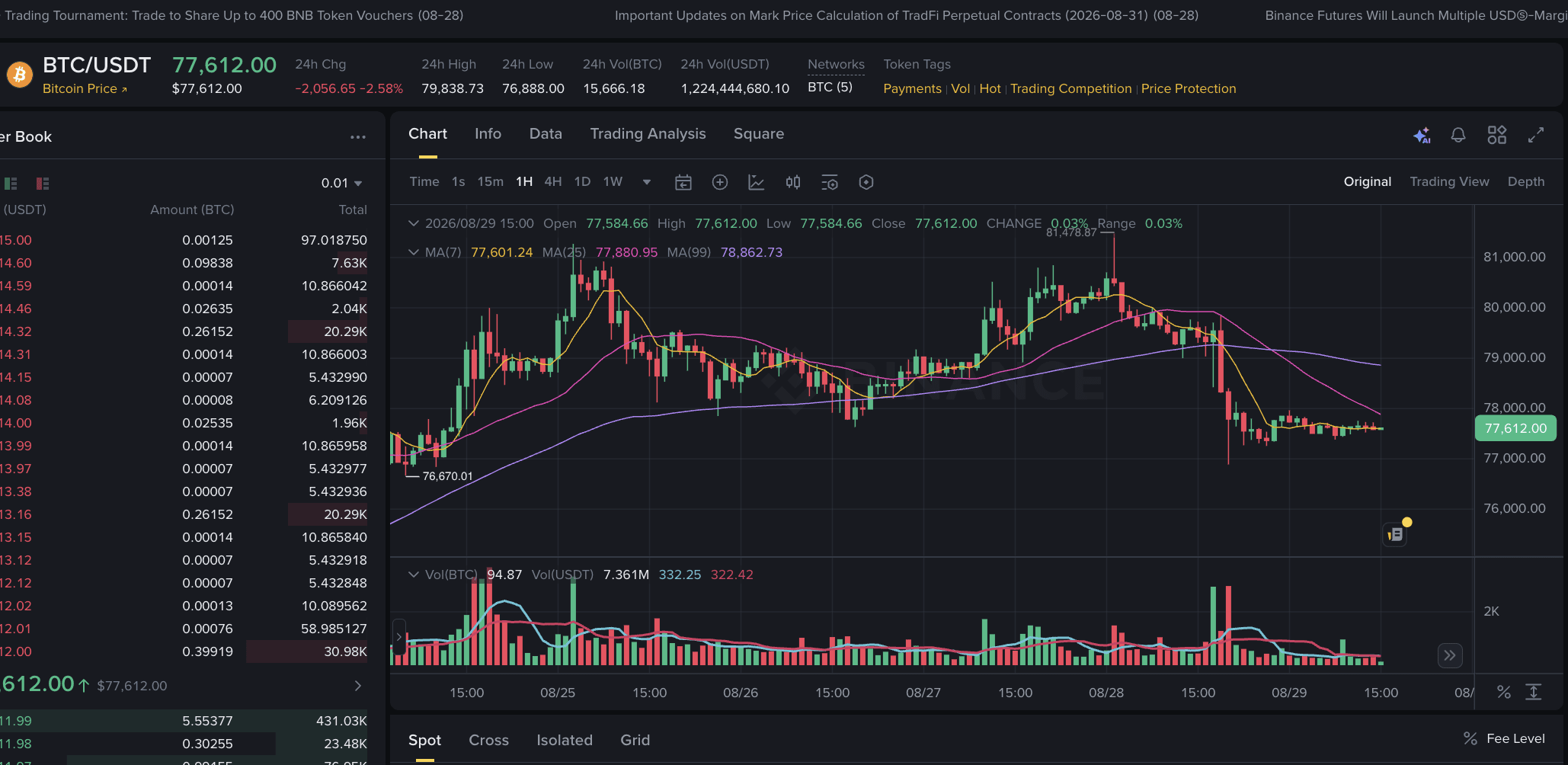Collapse the MA indicator legend
The height and width of the screenshot is (765, 1568).
point(413,252)
